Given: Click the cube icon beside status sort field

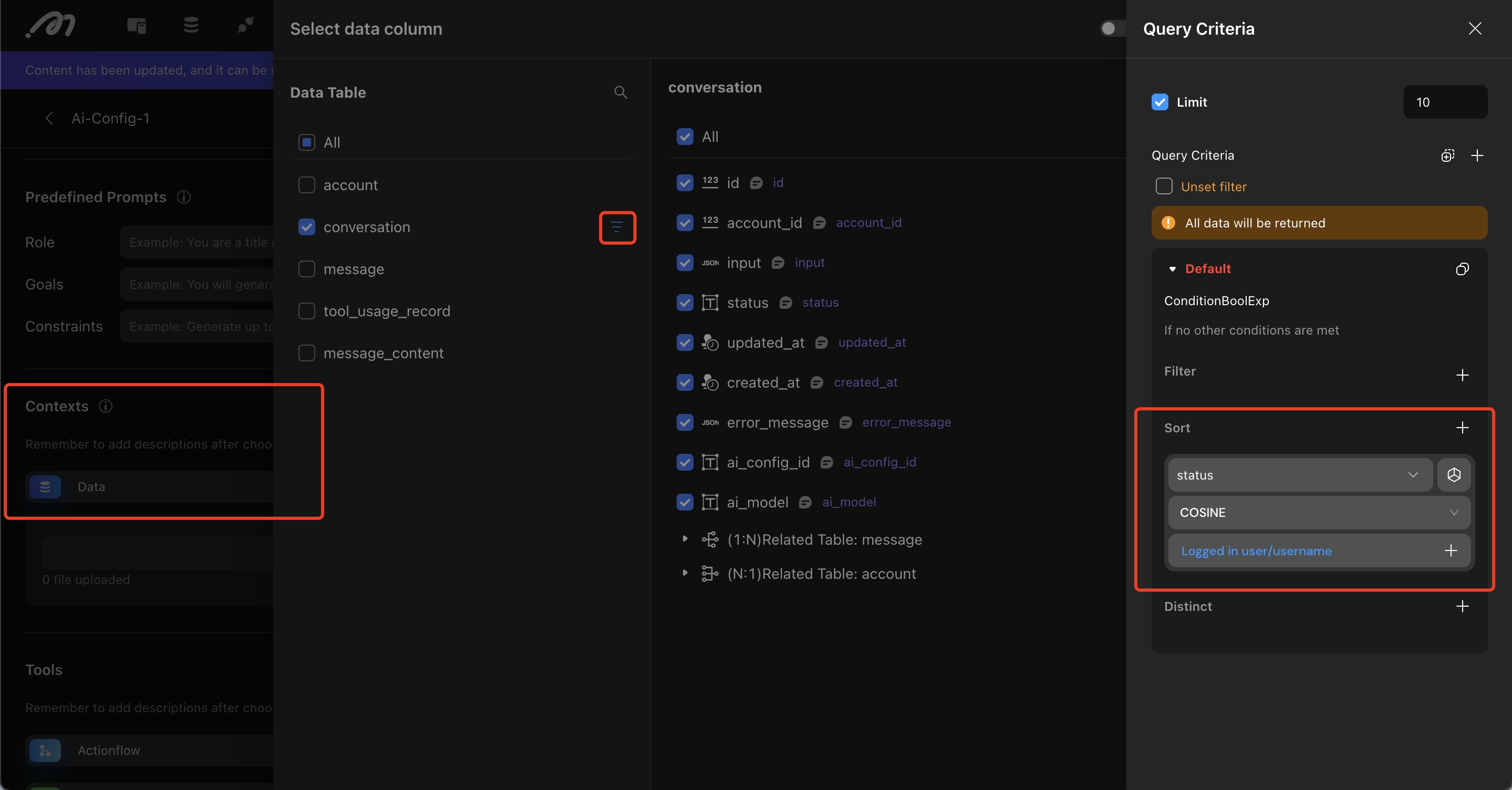Looking at the screenshot, I should pyautogui.click(x=1454, y=474).
